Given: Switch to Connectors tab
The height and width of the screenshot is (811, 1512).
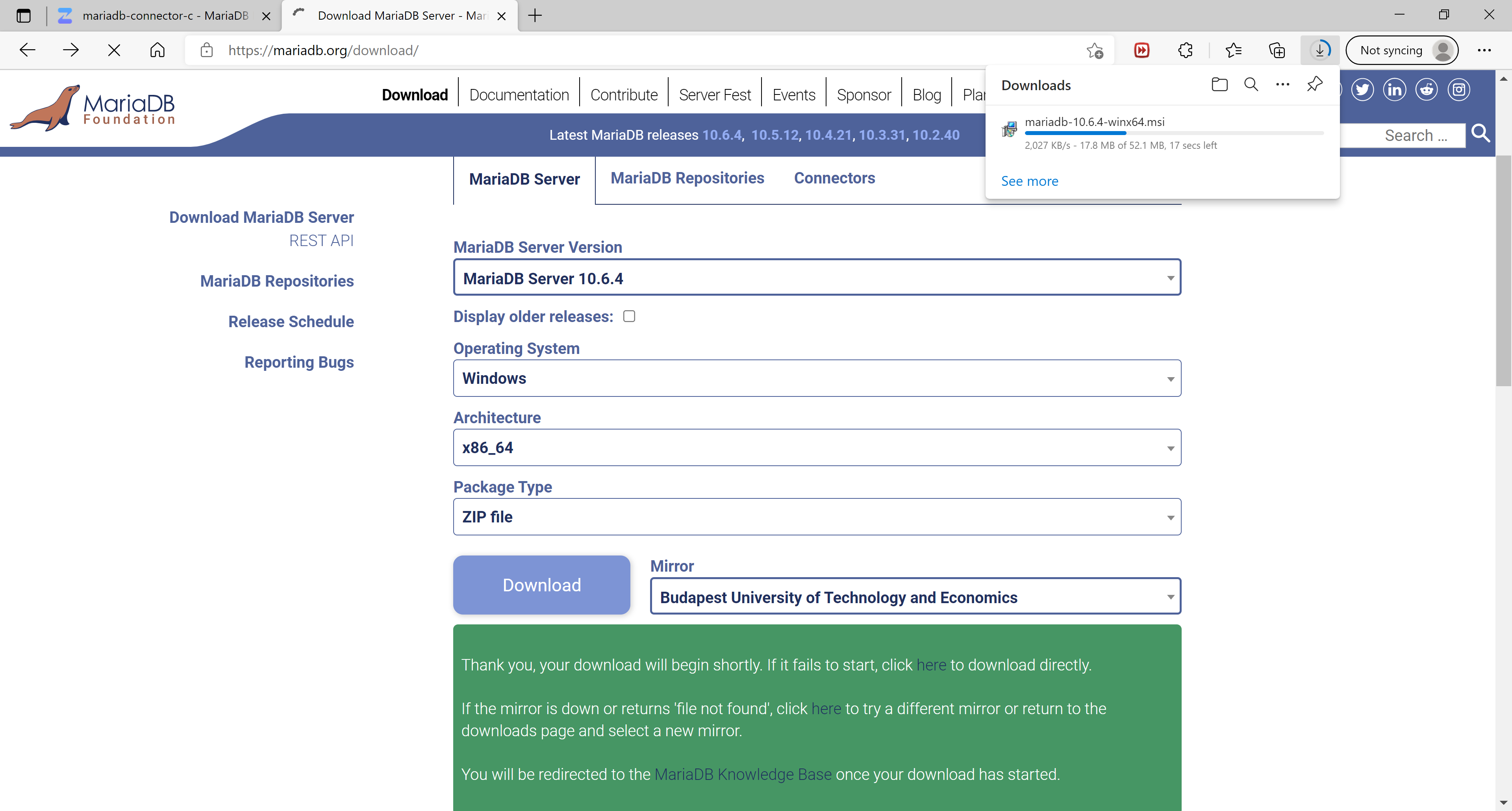Looking at the screenshot, I should click(834, 178).
